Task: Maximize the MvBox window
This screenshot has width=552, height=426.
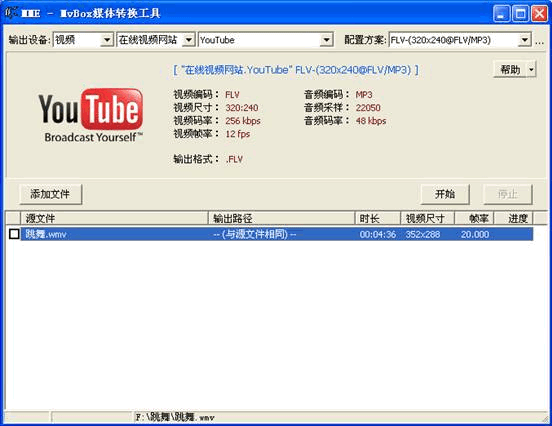Action: click(520, 14)
